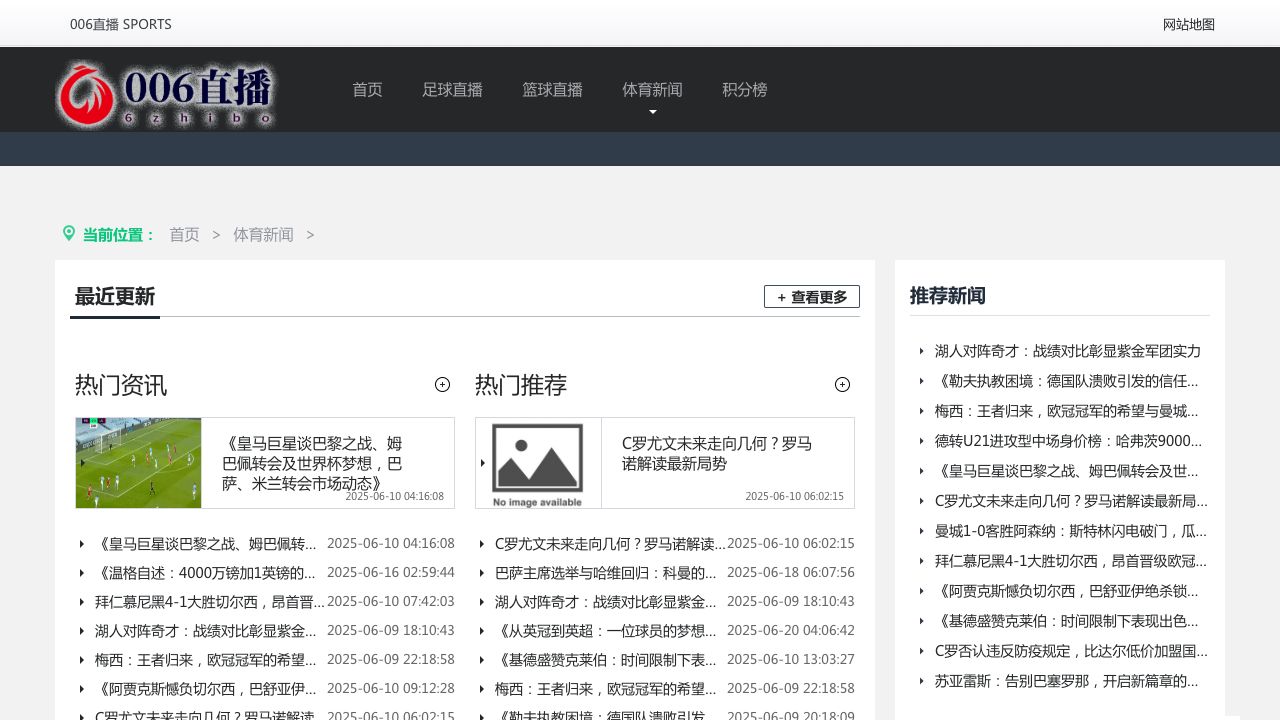Viewport: 1280px width, 720px height.
Task: Click the No image available placeholder
Action: (x=538, y=463)
